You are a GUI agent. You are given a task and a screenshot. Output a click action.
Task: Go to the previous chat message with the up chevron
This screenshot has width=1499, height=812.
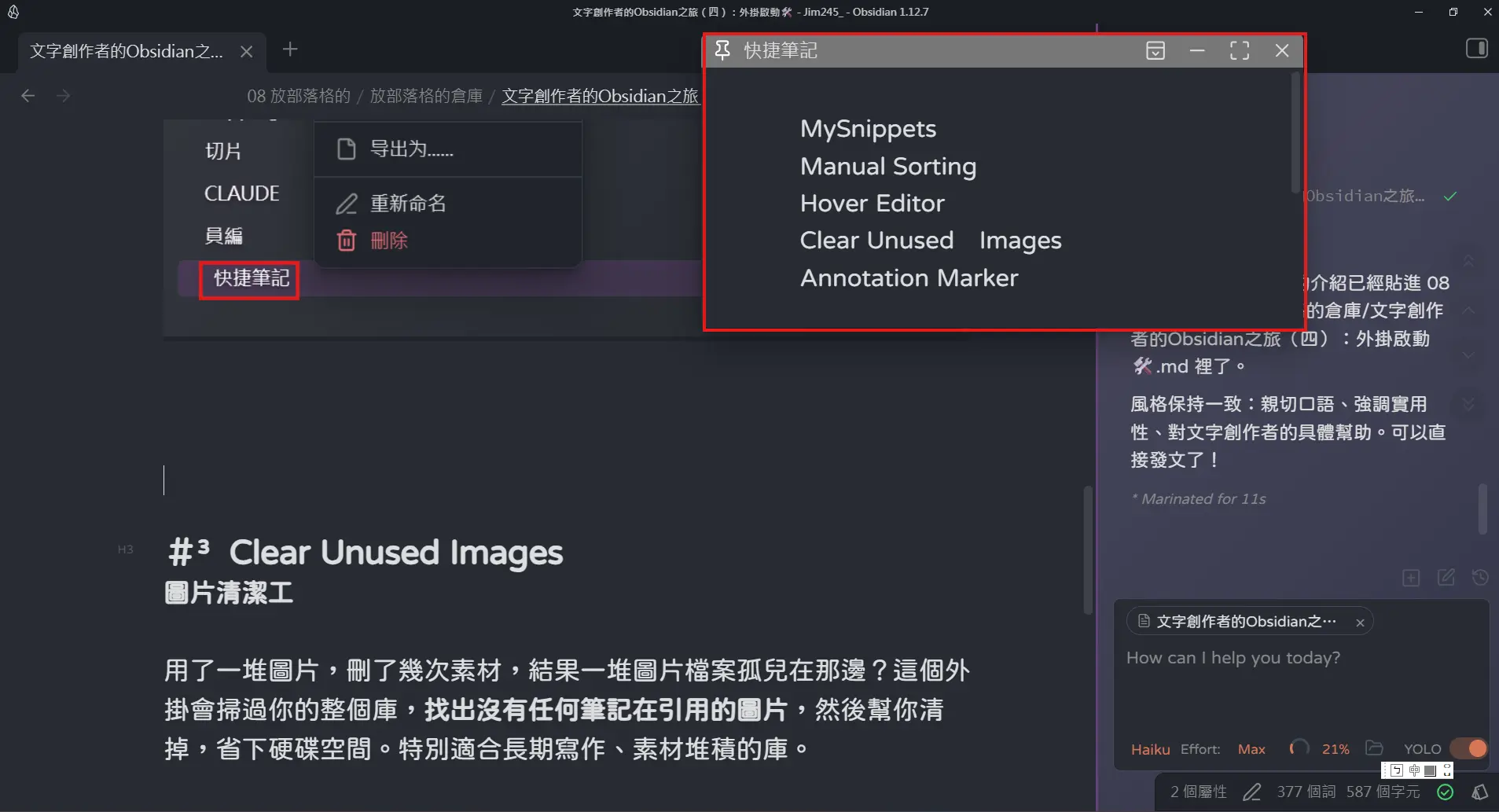1468,310
